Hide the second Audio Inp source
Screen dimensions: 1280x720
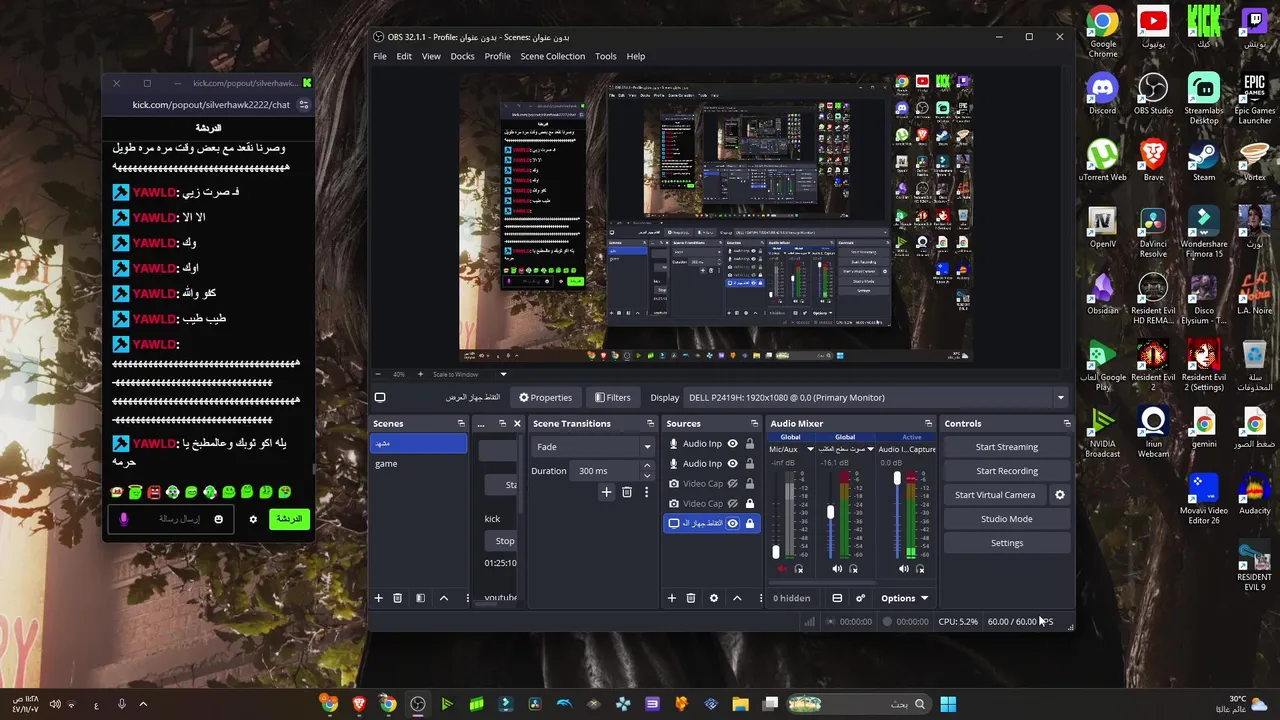[x=732, y=463]
